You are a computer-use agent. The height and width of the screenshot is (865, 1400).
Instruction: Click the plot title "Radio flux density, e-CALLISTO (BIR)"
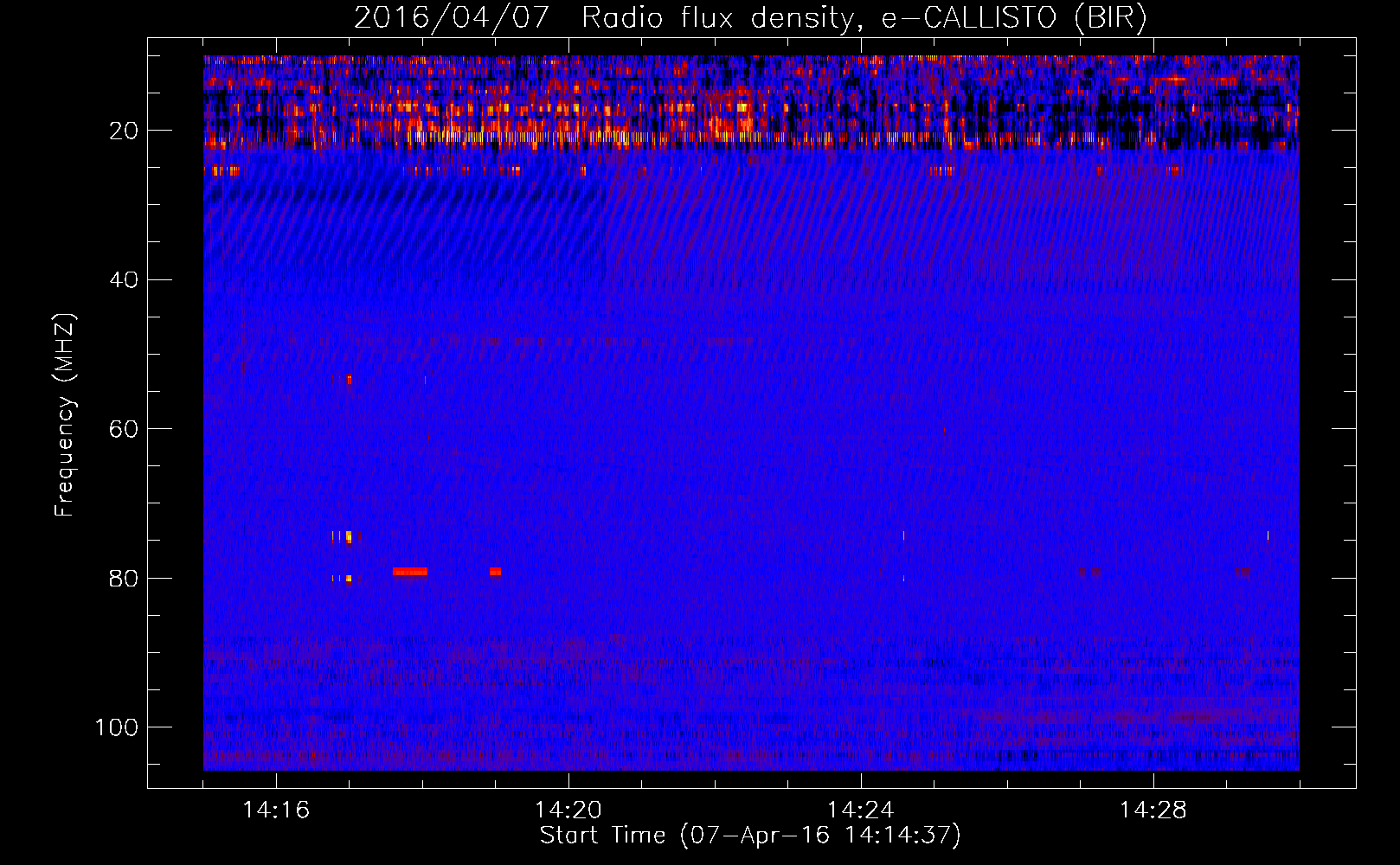click(x=864, y=18)
